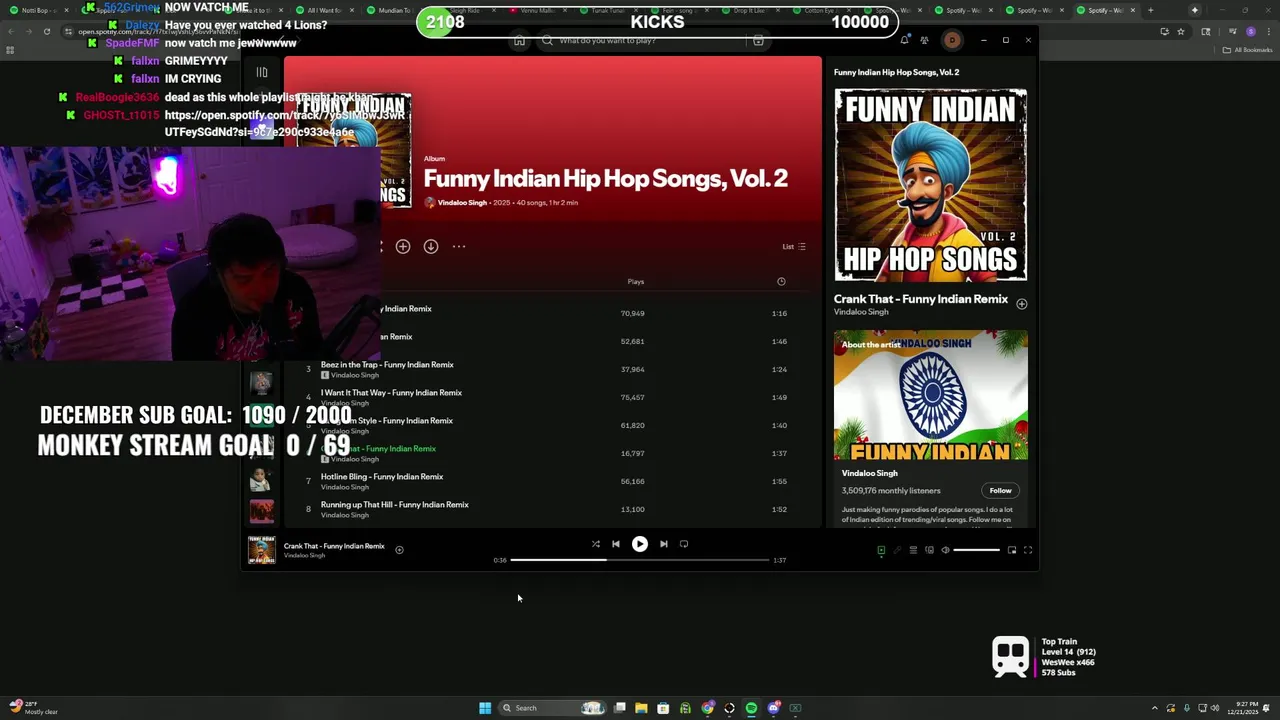The width and height of the screenshot is (1280, 720).
Task: Change view with List dropdown
Action: 794,246
